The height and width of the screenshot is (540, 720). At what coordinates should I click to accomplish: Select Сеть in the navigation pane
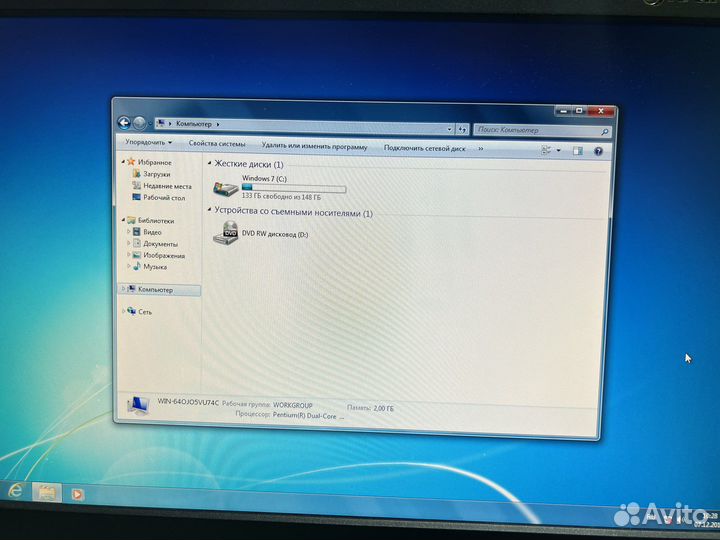(145, 312)
